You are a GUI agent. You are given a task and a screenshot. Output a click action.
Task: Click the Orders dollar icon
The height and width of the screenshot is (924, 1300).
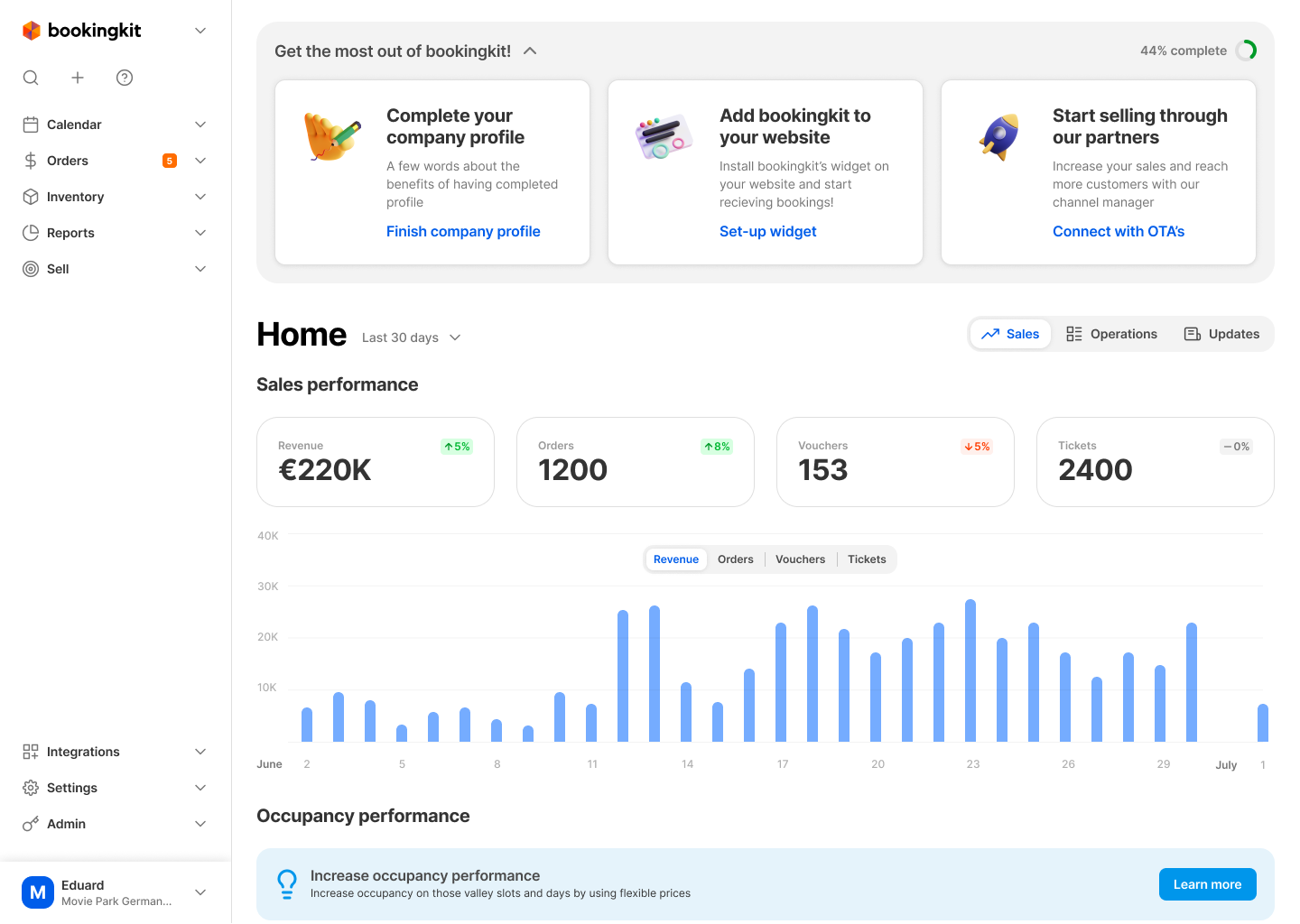coord(31,161)
